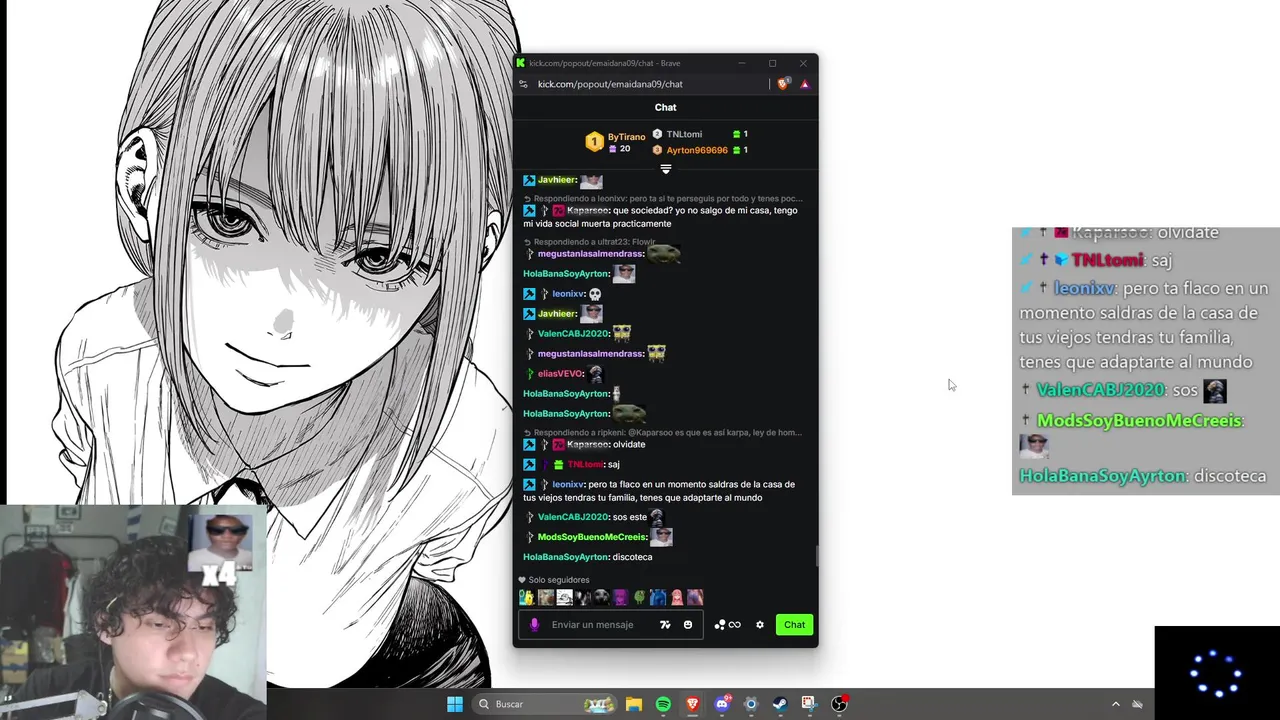
Task: Click the Kaparsoo red badge on olvidate message
Action: (x=558, y=444)
